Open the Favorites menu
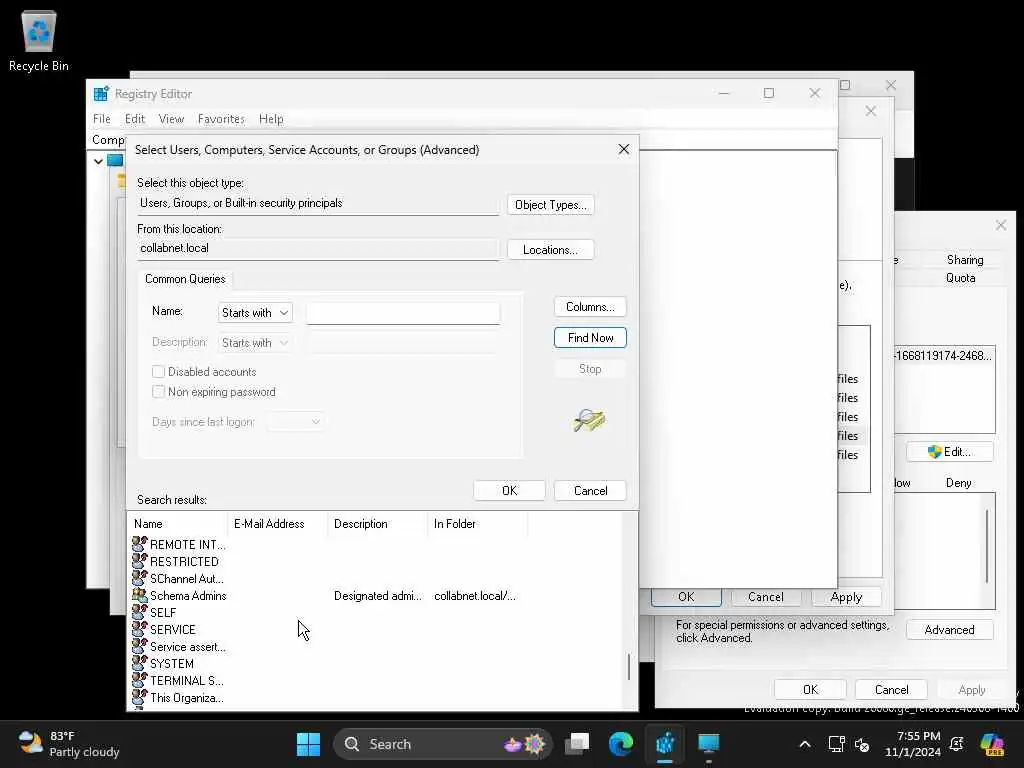 click(221, 119)
